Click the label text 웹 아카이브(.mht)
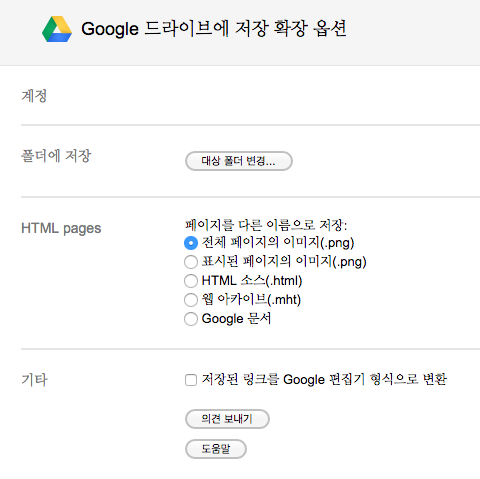Image resolution: width=480 pixels, height=479 pixels. [x=251, y=300]
